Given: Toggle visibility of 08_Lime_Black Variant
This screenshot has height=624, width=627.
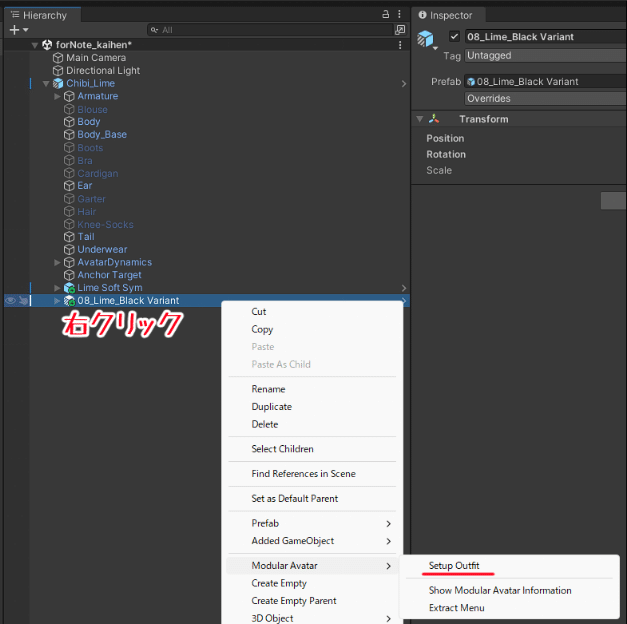Looking at the screenshot, I should 10,300.
